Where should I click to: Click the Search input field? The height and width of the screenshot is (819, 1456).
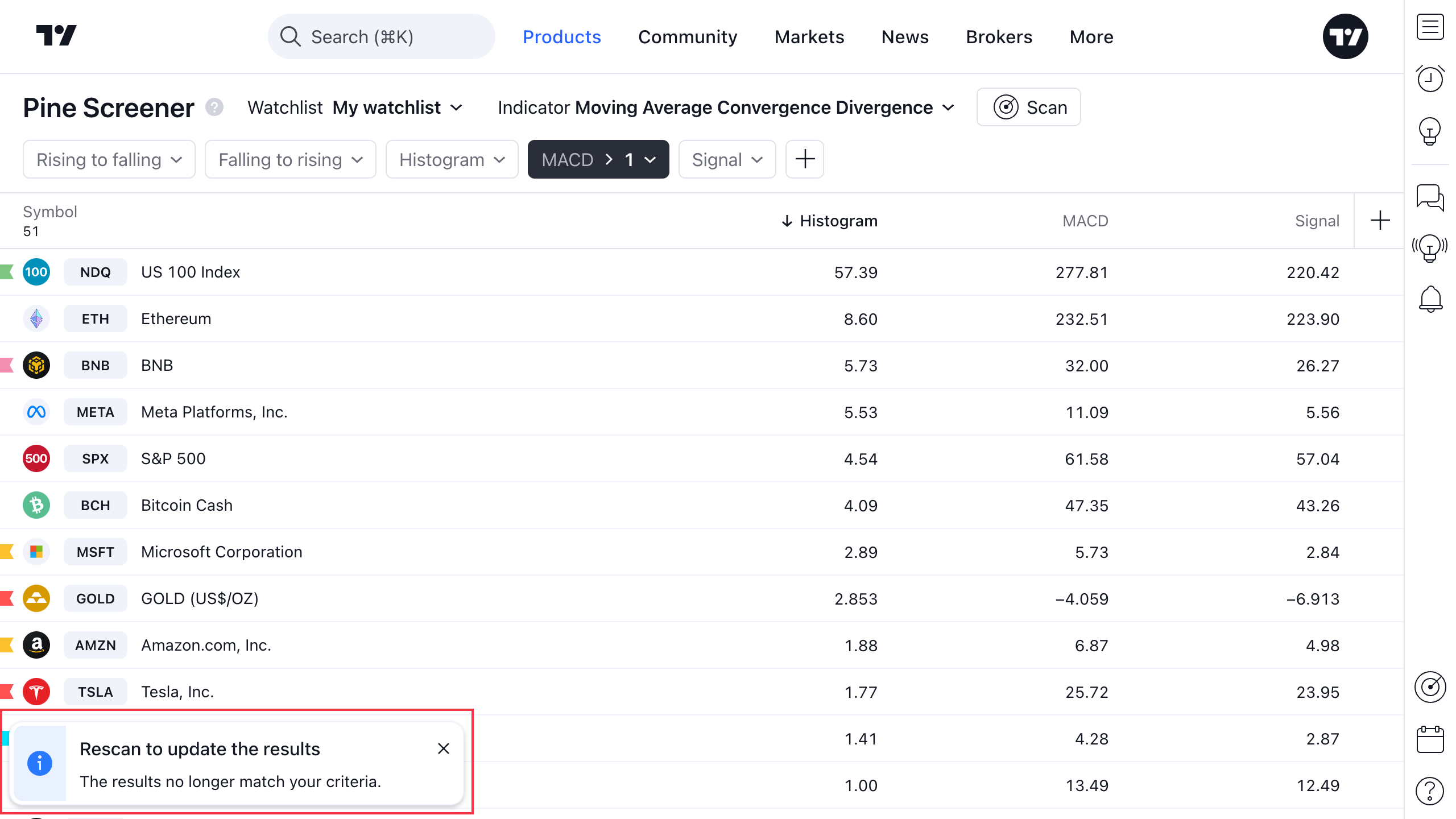pyautogui.click(x=381, y=37)
